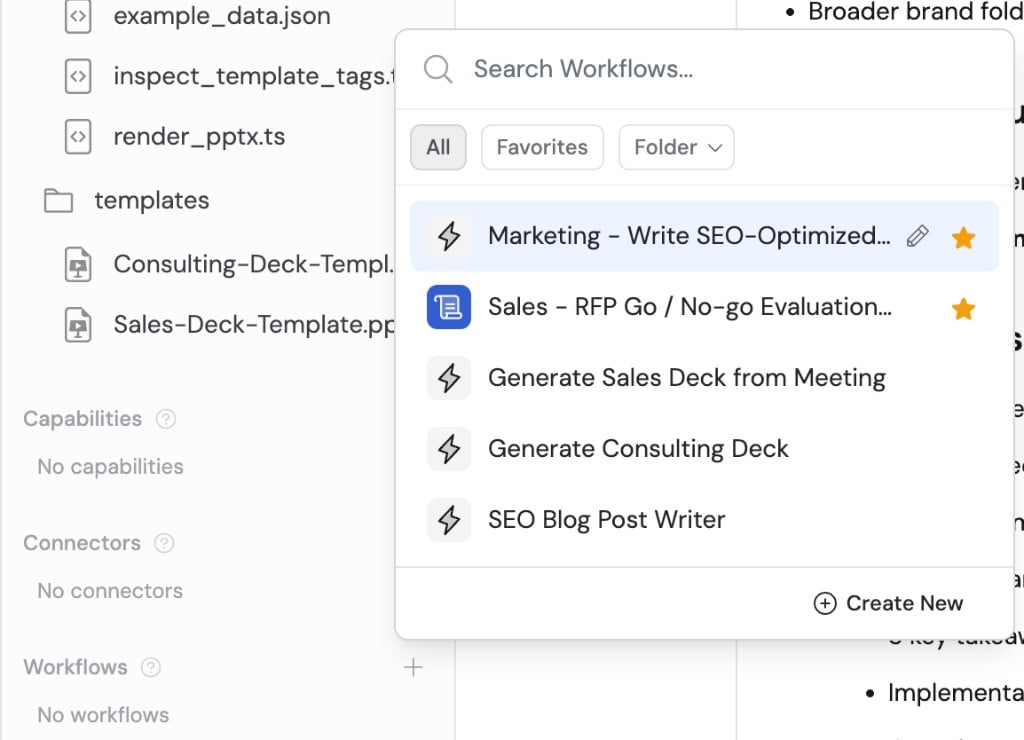The image size is (1024, 740).
Task: Select Marketing – Write SEO-Optimized workflow
Action: click(x=704, y=236)
